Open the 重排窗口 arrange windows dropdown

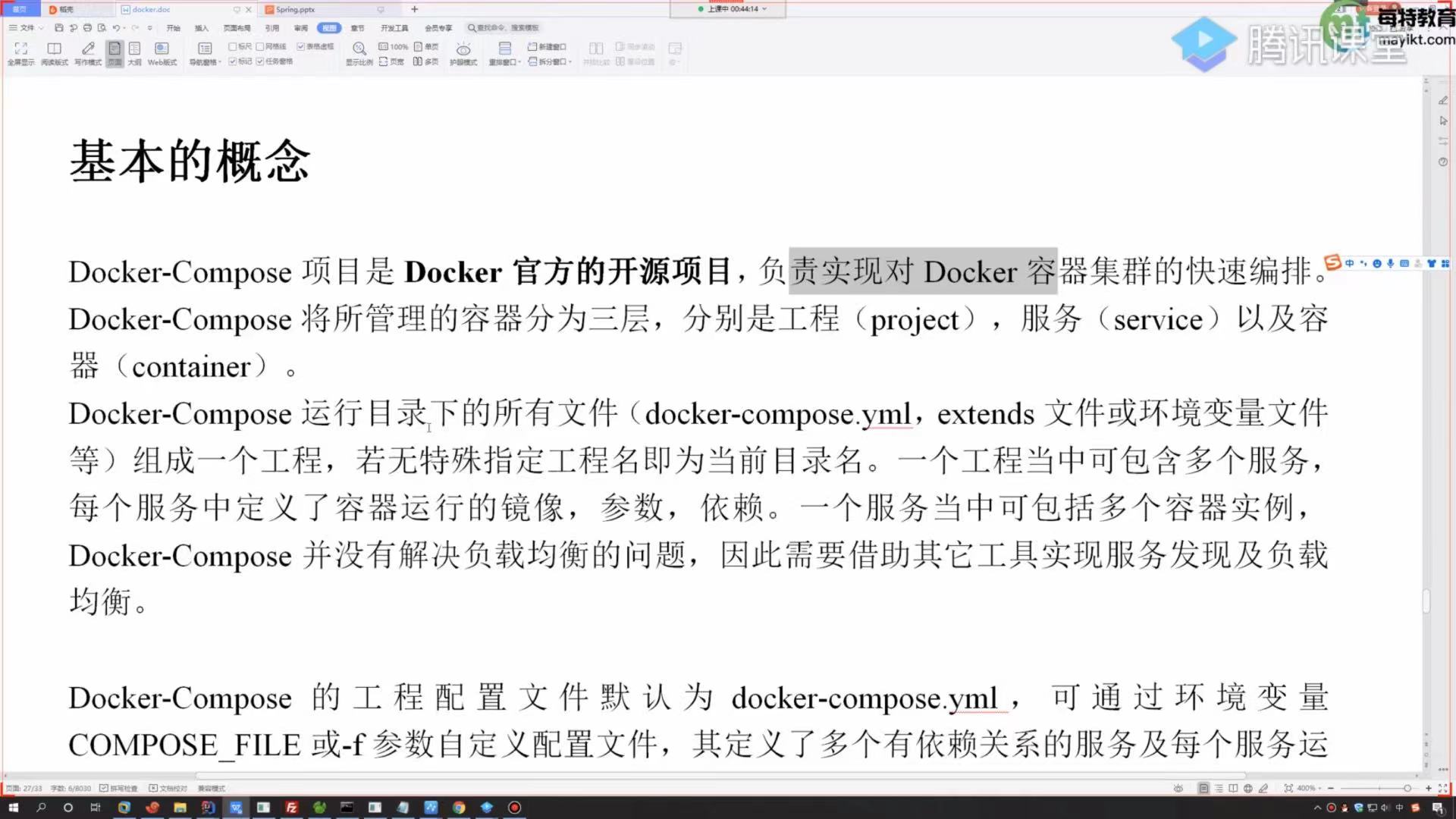click(505, 53)
